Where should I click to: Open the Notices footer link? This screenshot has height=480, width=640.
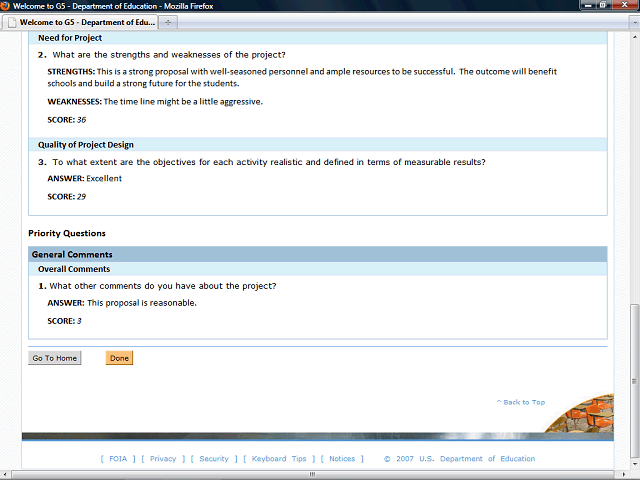pos(342,459)
